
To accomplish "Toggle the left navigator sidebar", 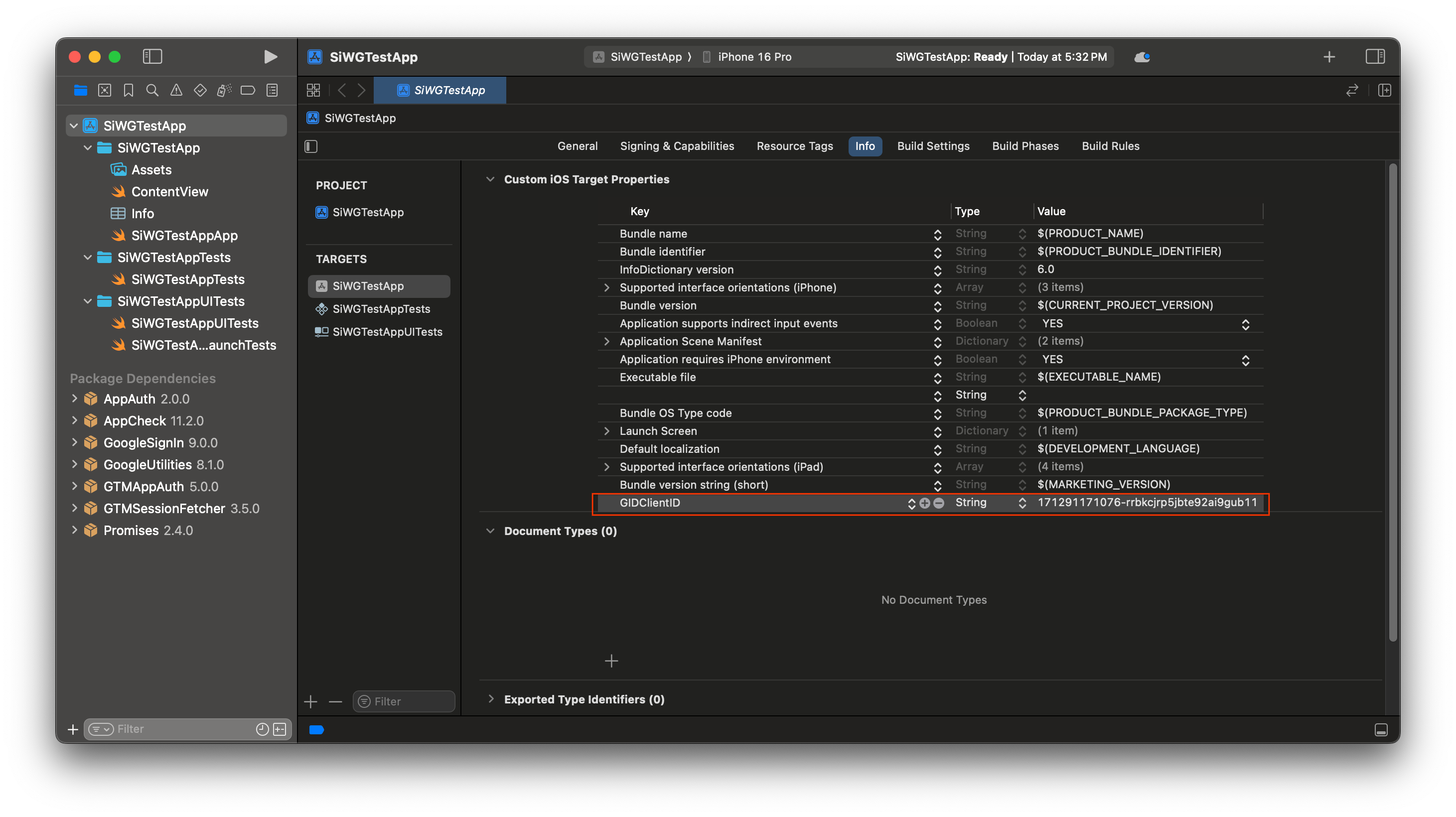I will (x=152, y=56).
